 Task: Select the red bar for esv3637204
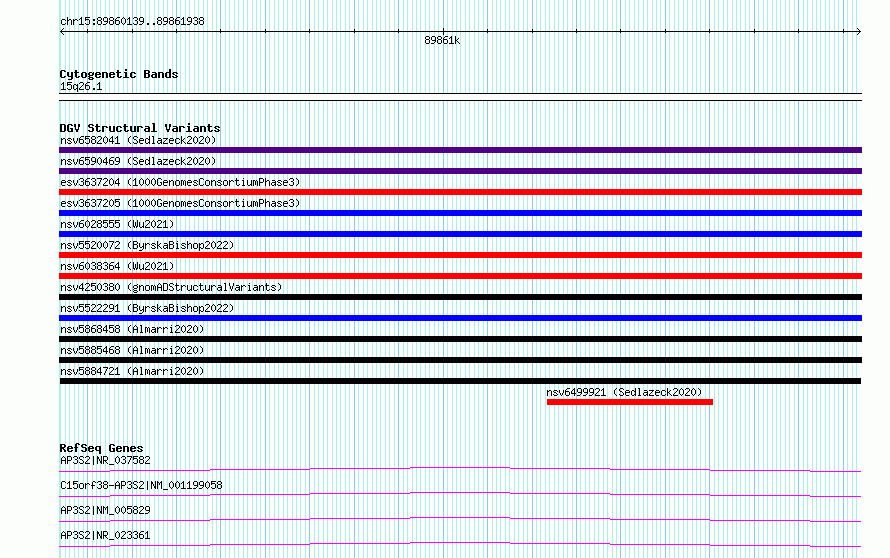pos(460,192)
